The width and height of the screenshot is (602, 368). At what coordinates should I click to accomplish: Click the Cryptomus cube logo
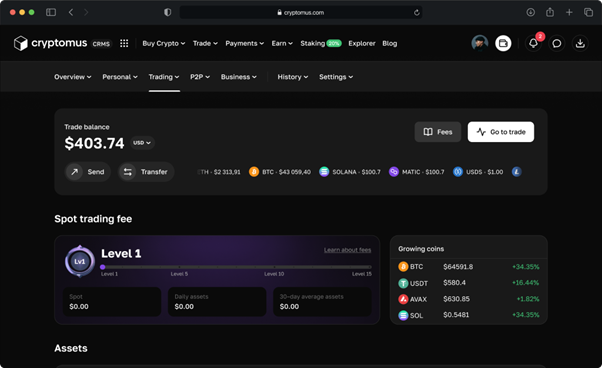click(x=20, y=43)
